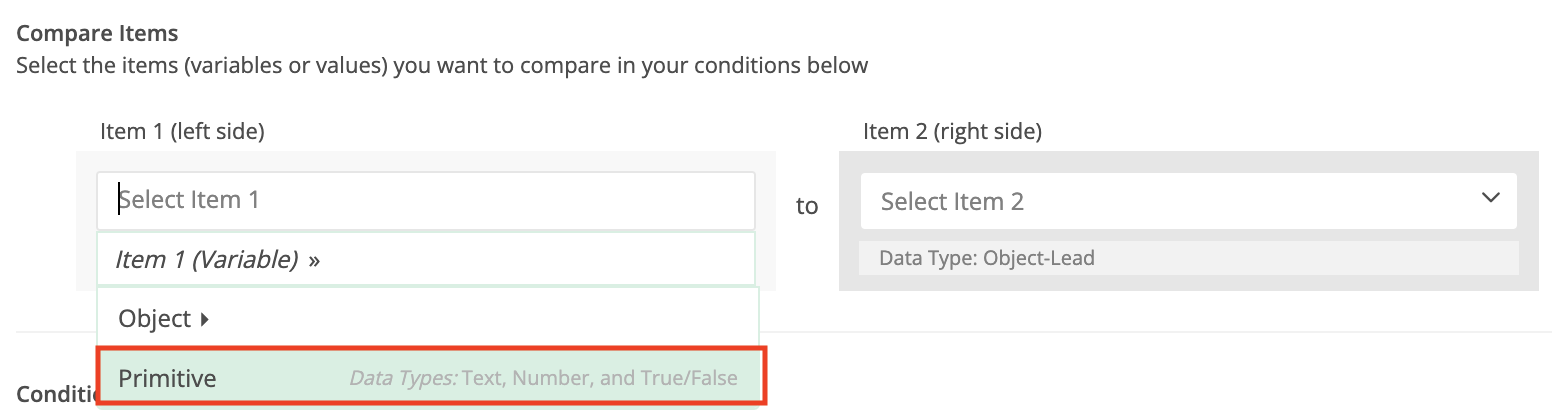The height and width of the screenshot is (418, 1552).
Task: Click the text cursor in Item 1 field
Action: coord(120,199)
